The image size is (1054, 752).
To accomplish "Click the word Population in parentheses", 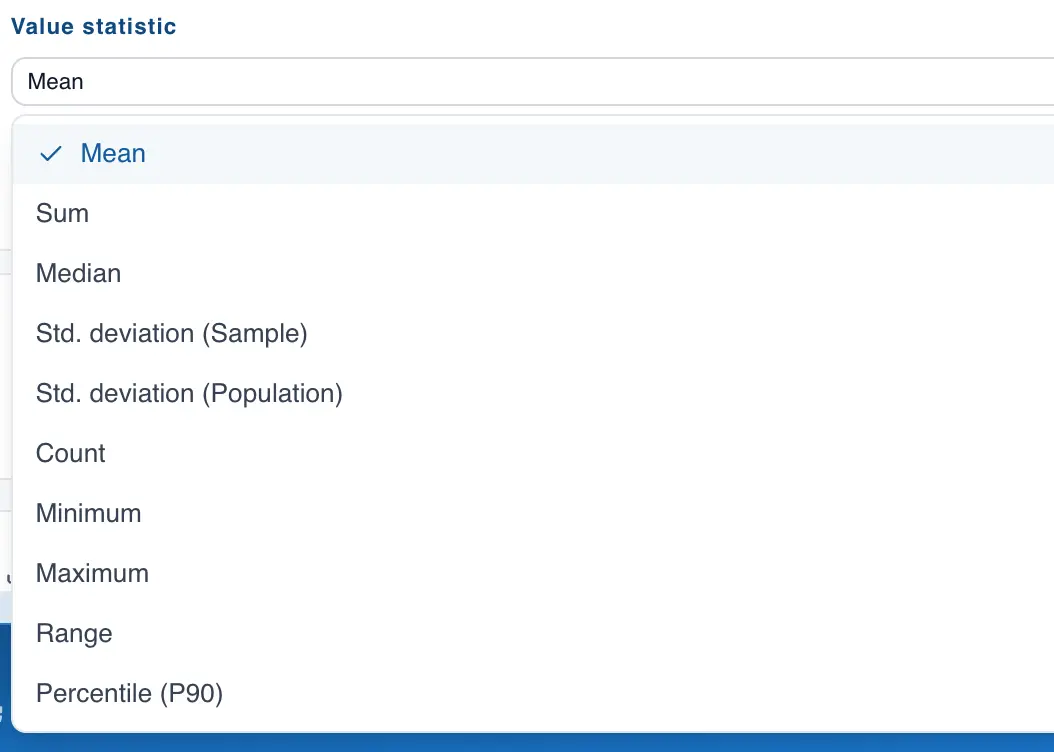I will (272, 394).
